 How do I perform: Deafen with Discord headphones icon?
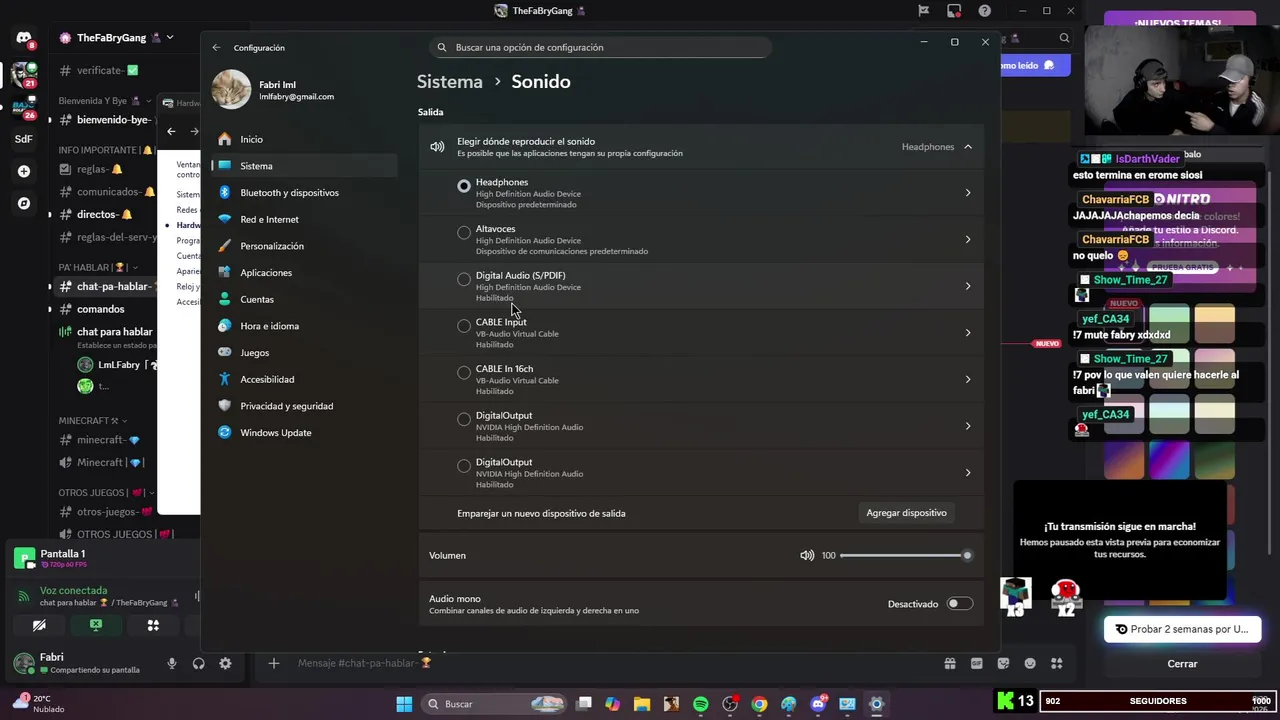coord(198,663)
